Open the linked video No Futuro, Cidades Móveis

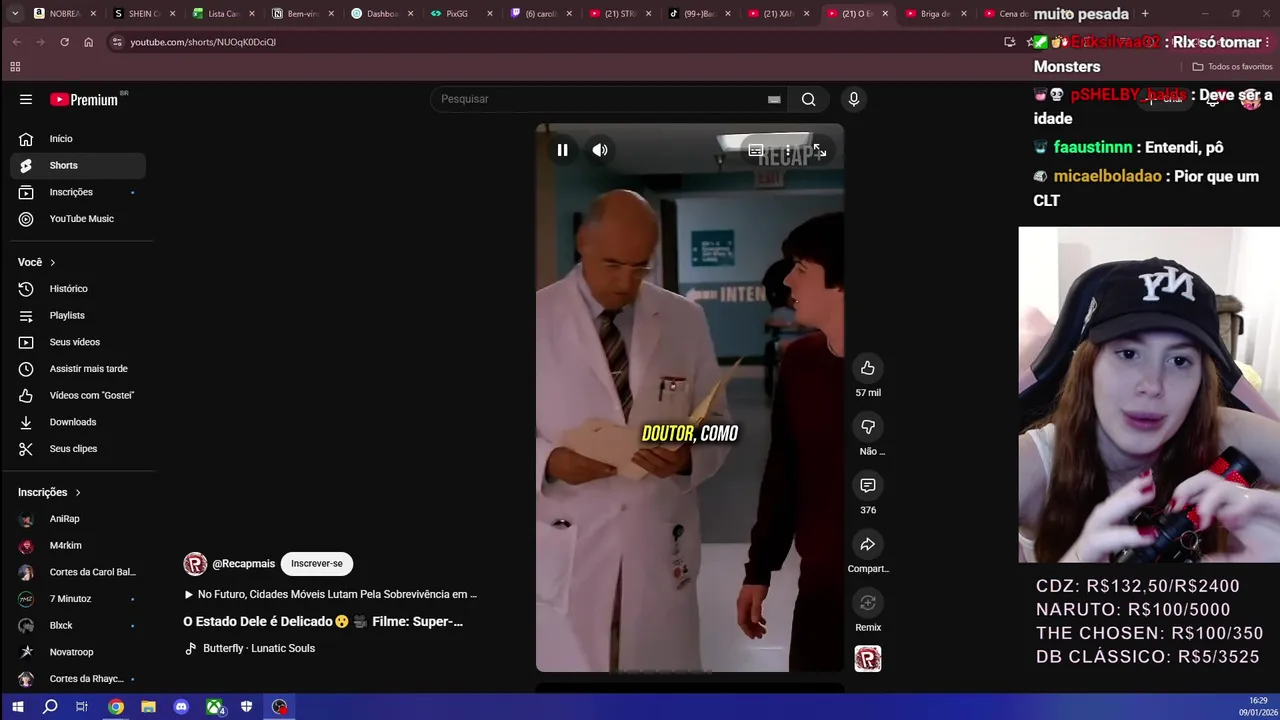[x=330, y=594]
